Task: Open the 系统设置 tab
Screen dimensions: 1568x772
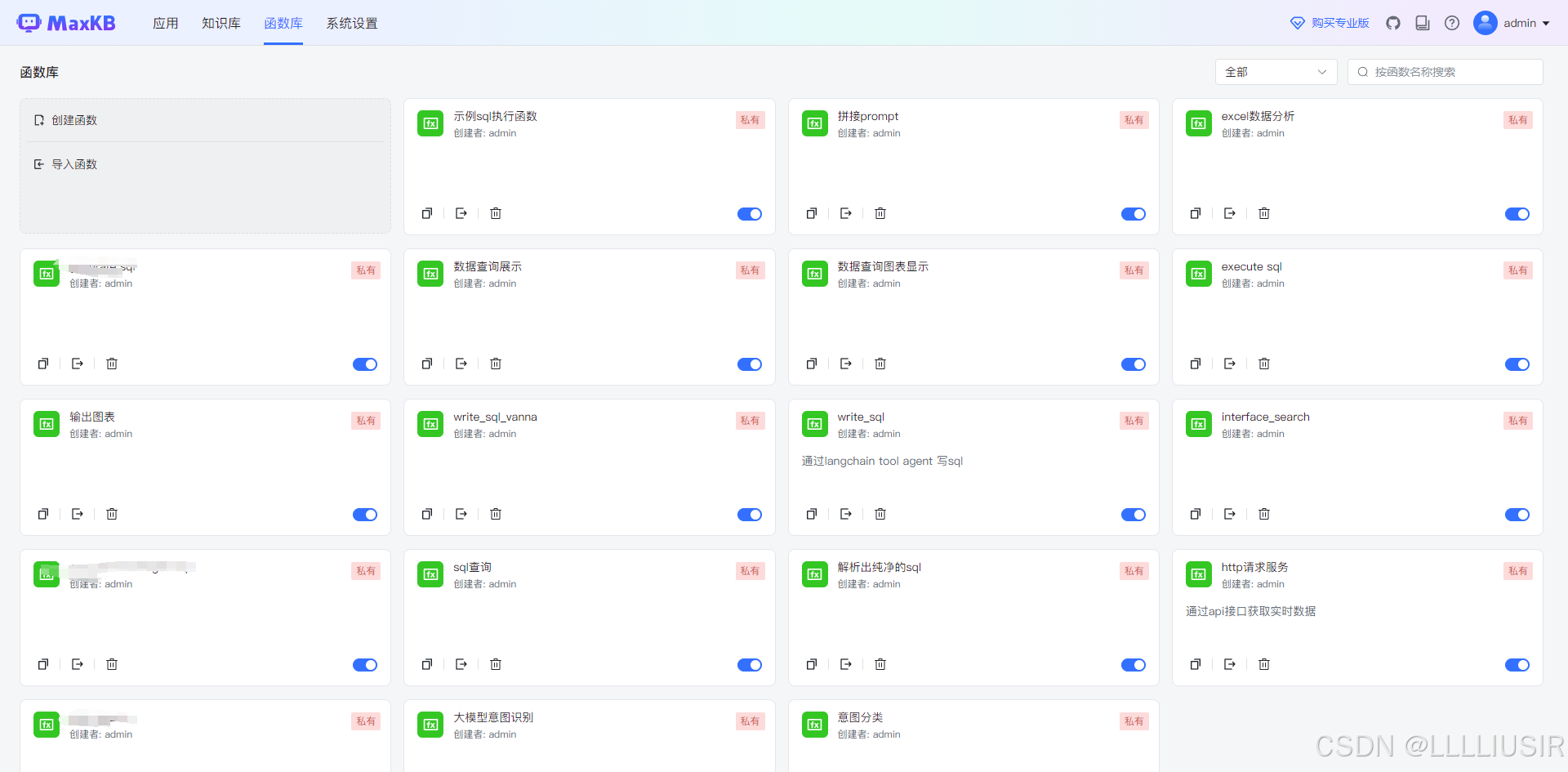Action: click(352, 23)
